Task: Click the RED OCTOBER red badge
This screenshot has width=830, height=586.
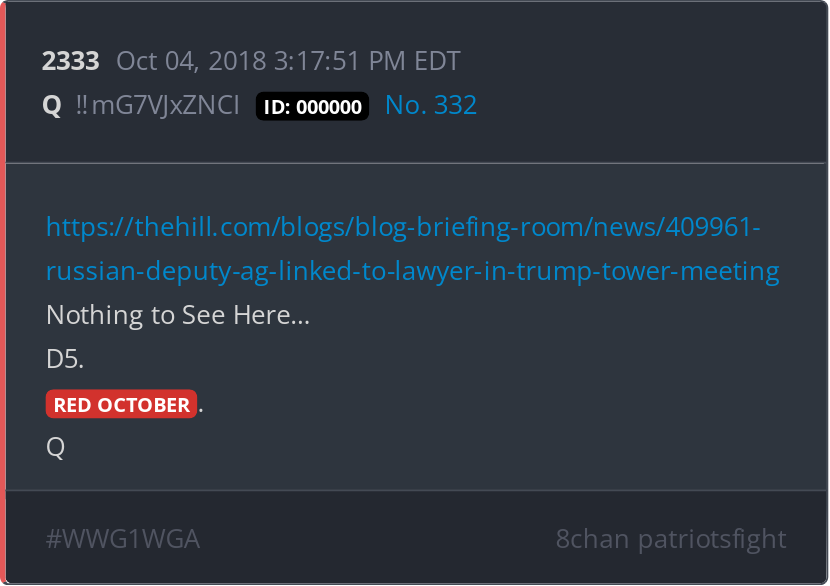Action: point(121,404)
